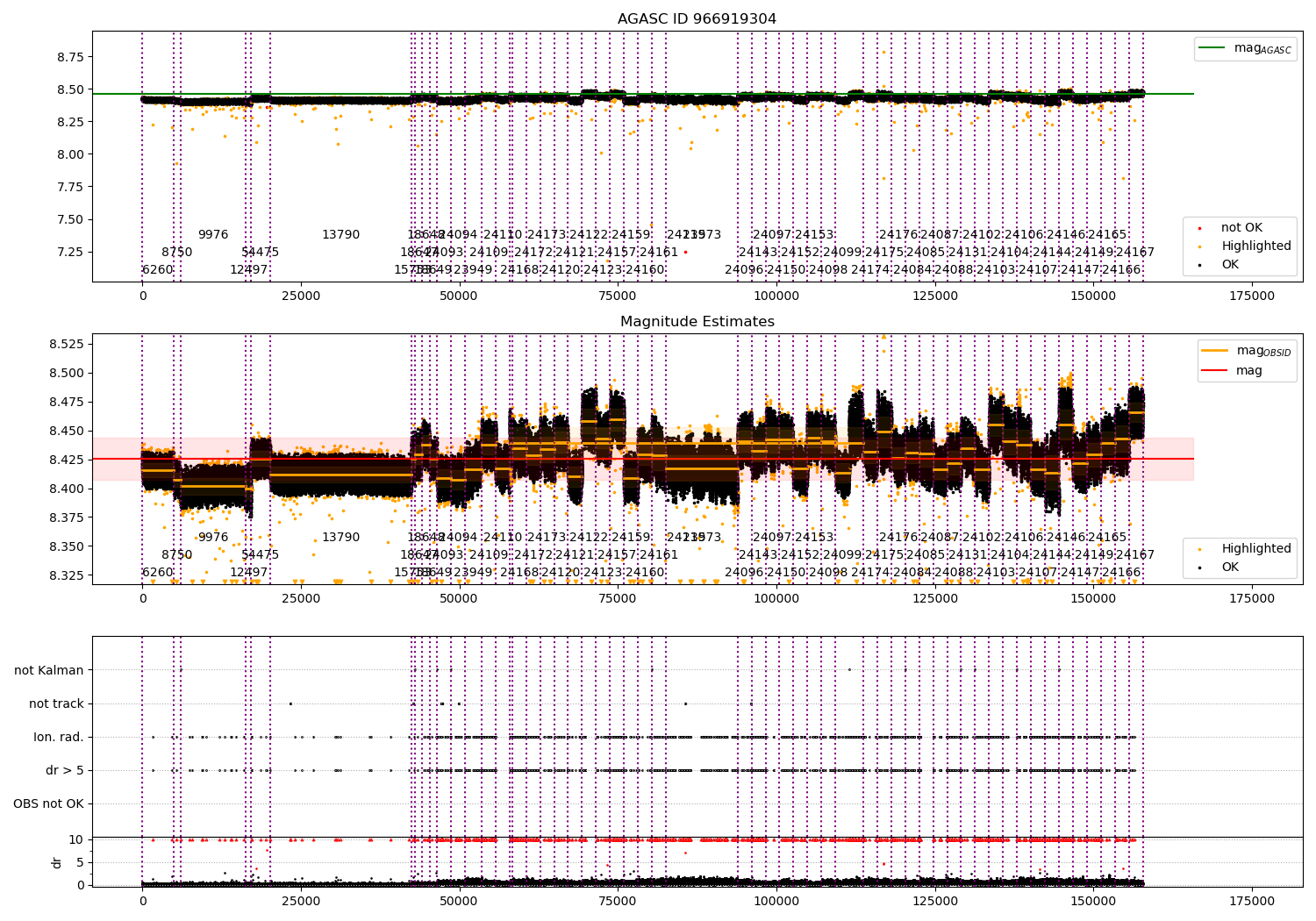Click obsid label 9976 in the middle plot

point(213,538)
